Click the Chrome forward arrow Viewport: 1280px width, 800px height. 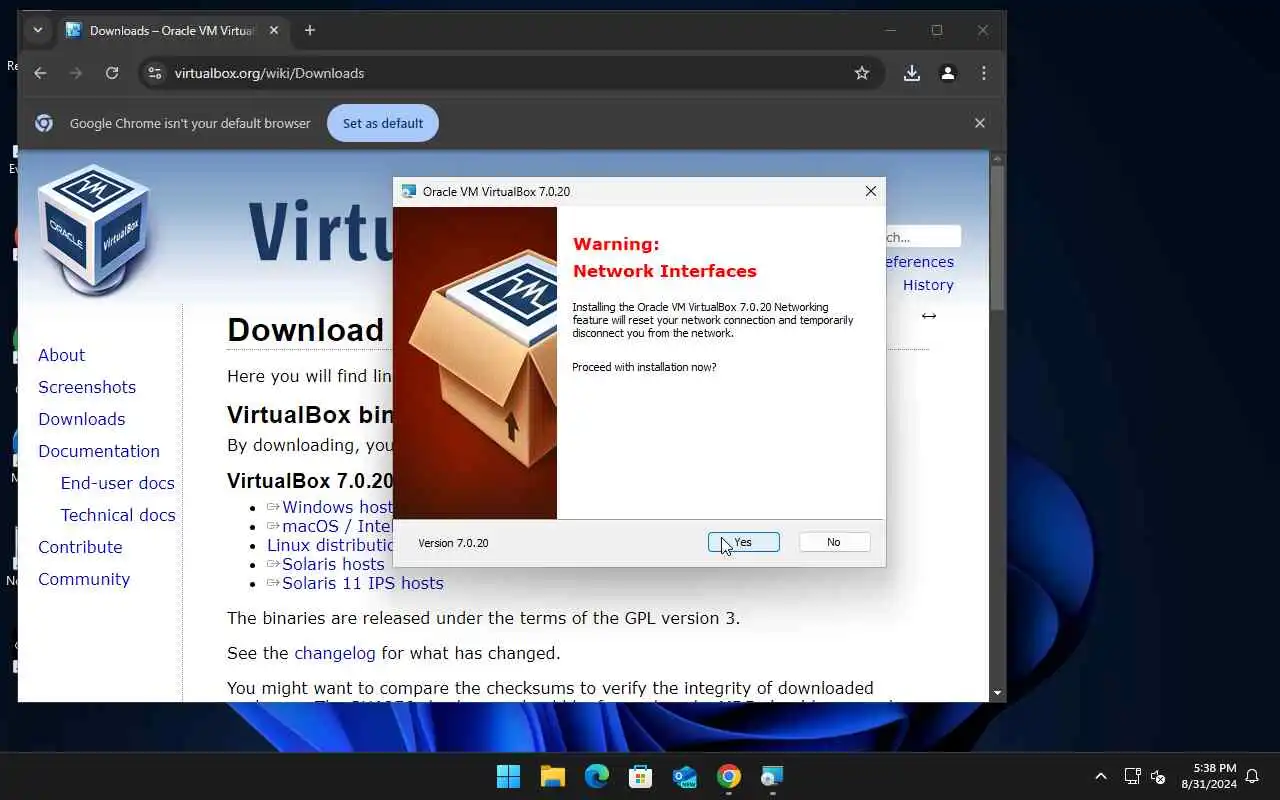(76, 73)
